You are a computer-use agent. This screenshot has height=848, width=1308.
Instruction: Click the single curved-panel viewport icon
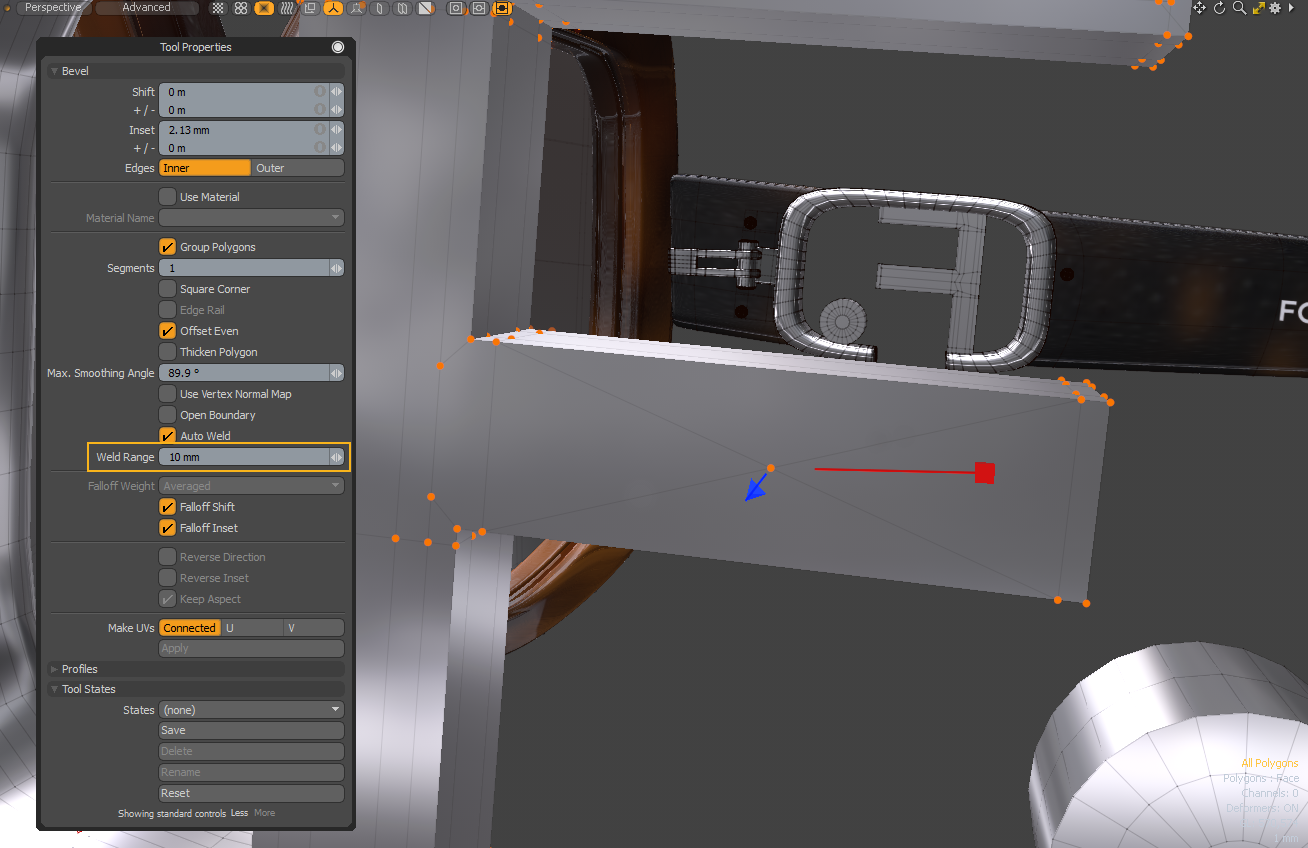click(380, 8)
